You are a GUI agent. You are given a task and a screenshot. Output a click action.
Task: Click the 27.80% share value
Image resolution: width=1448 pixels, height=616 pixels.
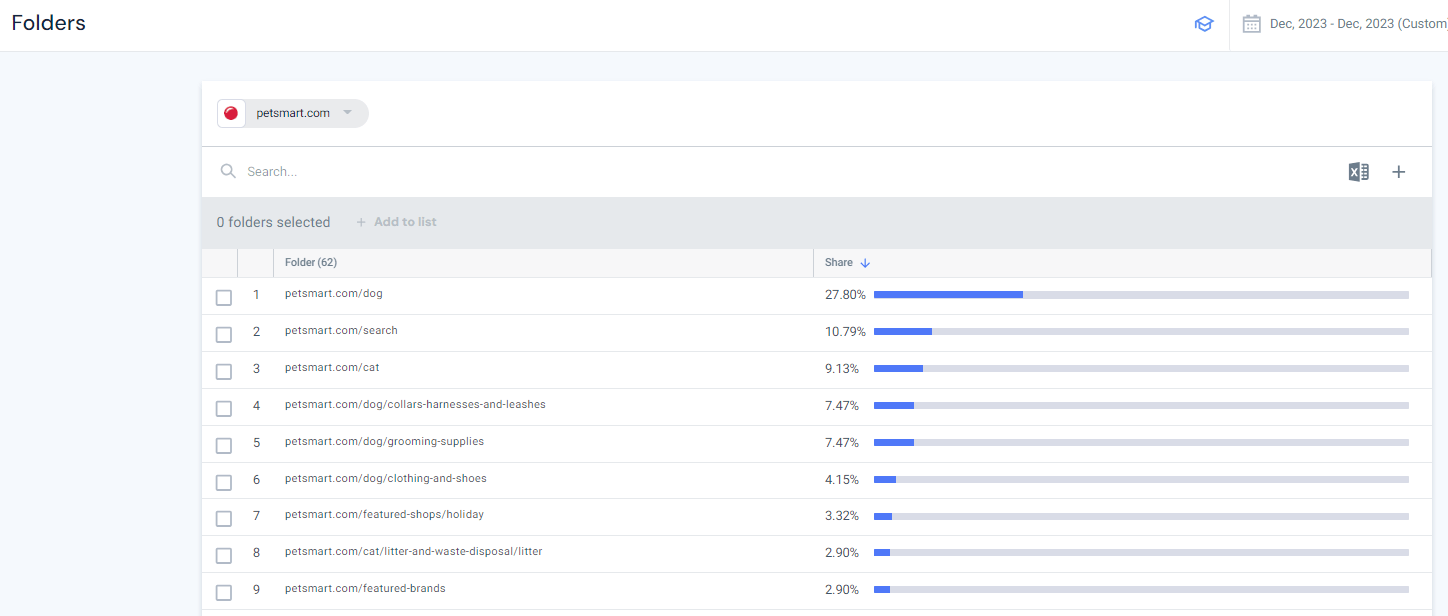coord(845,295)
